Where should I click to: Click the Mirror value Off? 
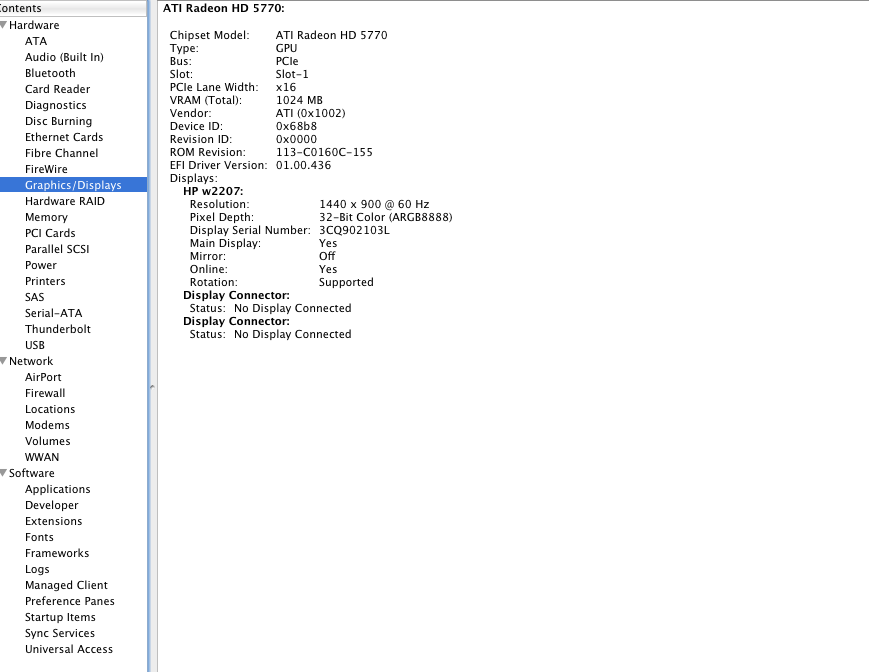tap(327, 256)
